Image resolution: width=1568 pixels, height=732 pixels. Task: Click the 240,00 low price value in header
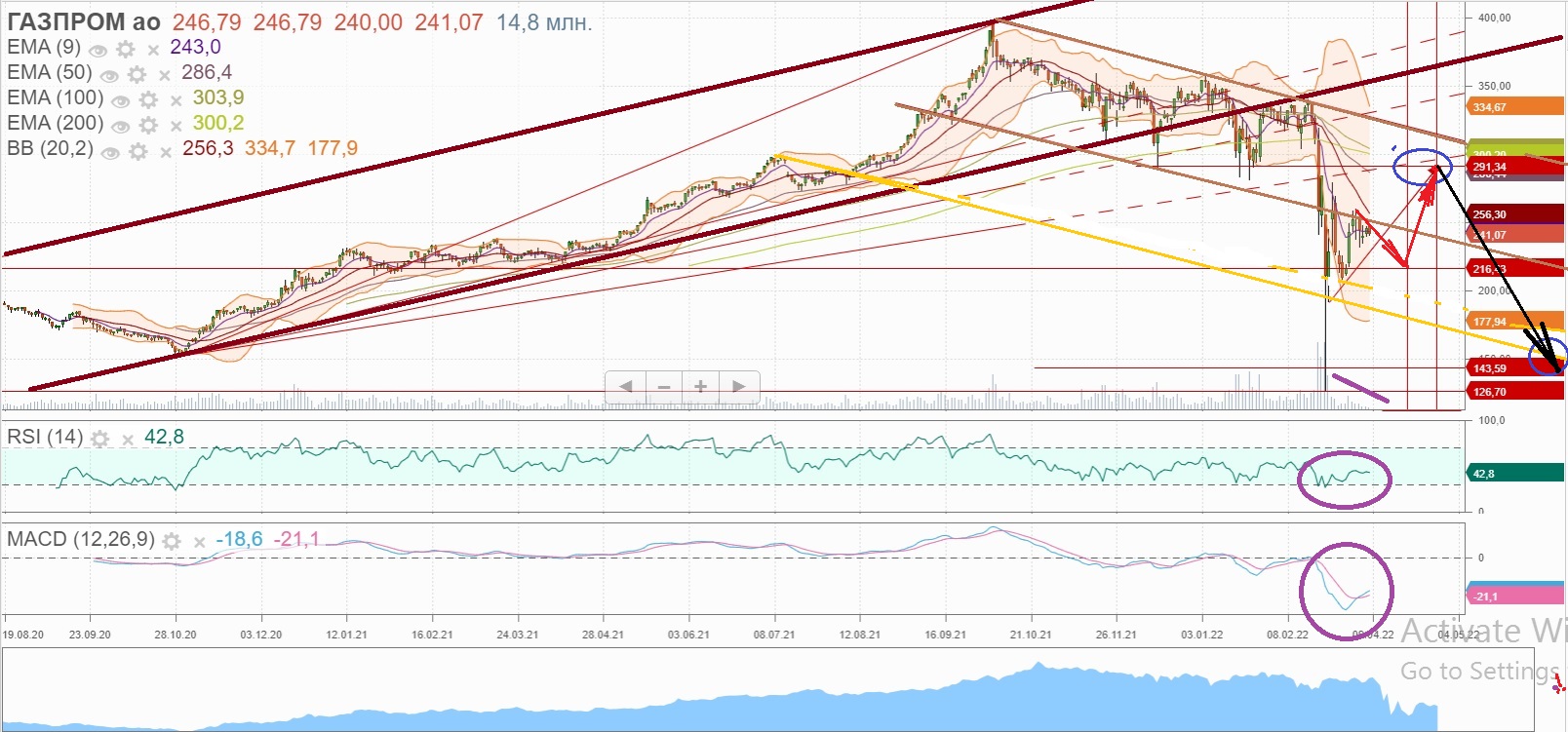[x=368, y=21]
